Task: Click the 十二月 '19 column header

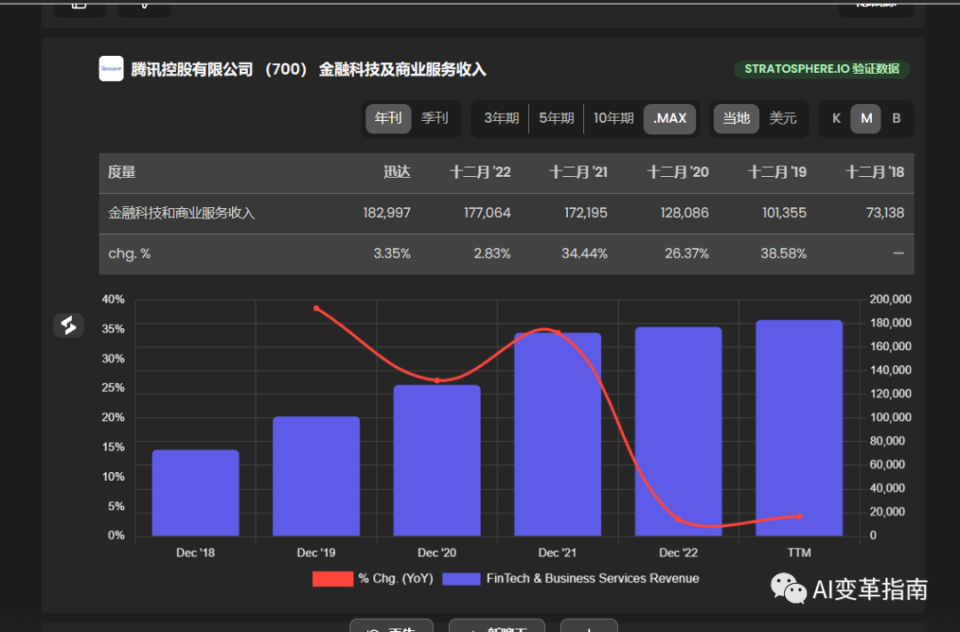Action: click(777, 172)
